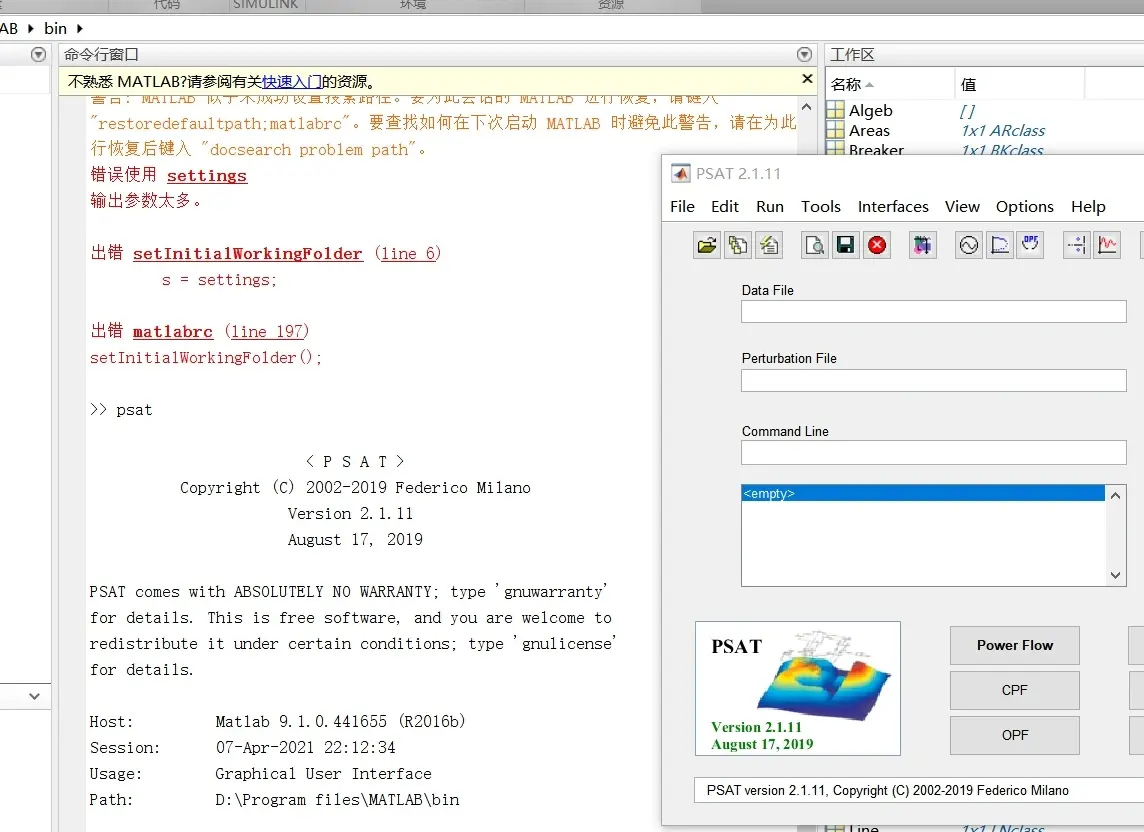Click the 'line 6' error link
This screenshot has height=832, width=1144.
pos(408,253)
